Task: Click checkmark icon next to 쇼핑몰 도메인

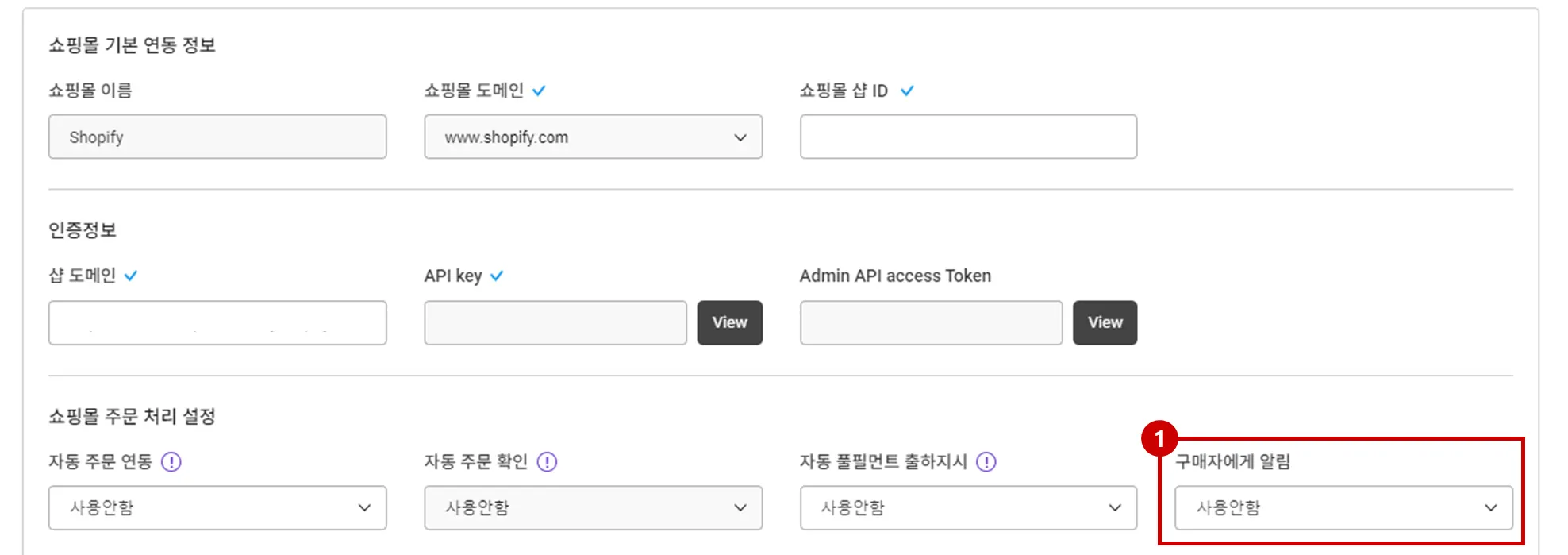Action: pyautogui.click(x=539, y=91)
